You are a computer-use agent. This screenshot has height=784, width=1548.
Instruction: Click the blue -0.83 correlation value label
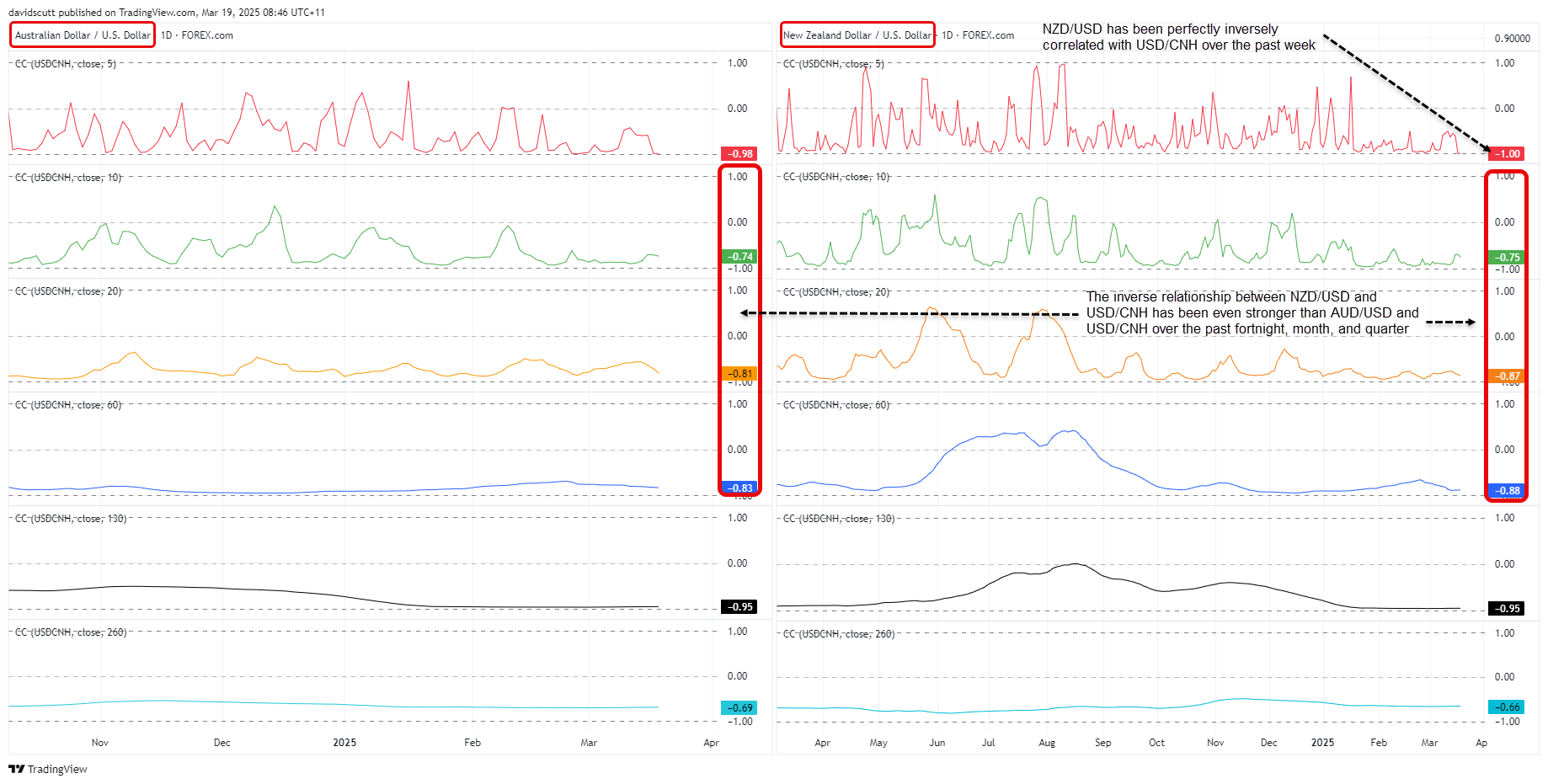(739, 488)
